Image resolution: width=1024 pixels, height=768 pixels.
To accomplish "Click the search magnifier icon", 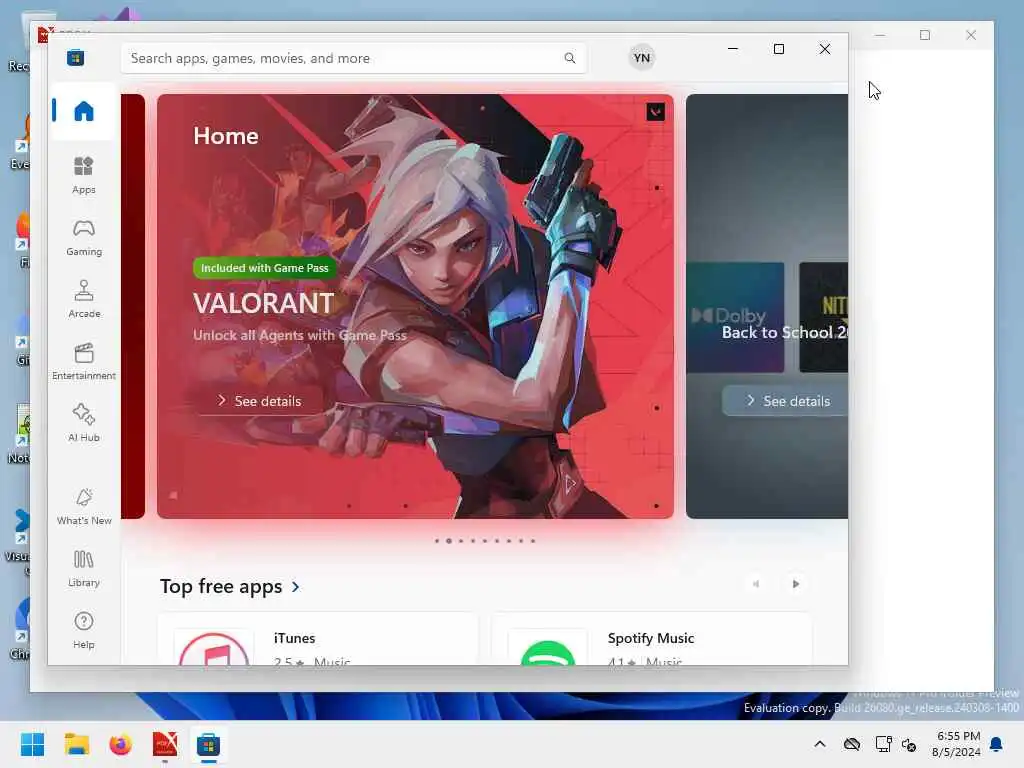I will pos(569,58).
